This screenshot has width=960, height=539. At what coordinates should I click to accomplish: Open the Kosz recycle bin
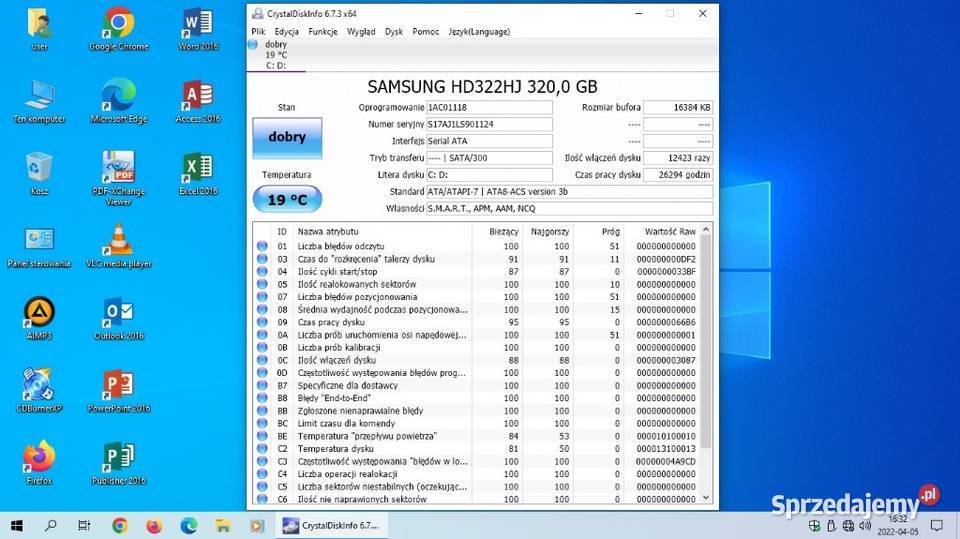click(x=39, y=173)
